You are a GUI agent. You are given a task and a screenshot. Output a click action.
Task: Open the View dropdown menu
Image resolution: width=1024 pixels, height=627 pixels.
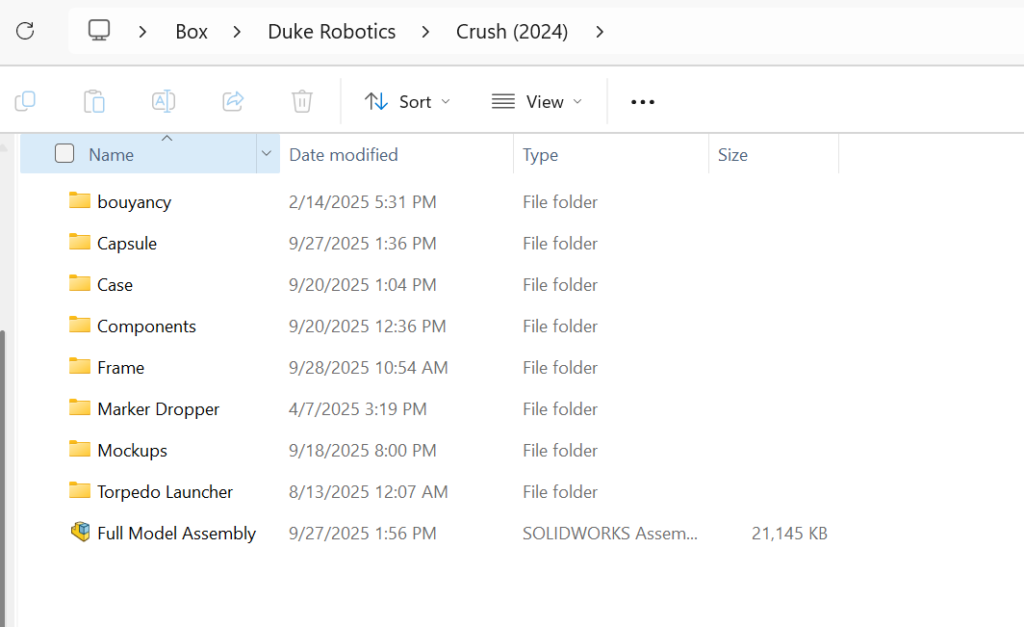tap(536, 101)
